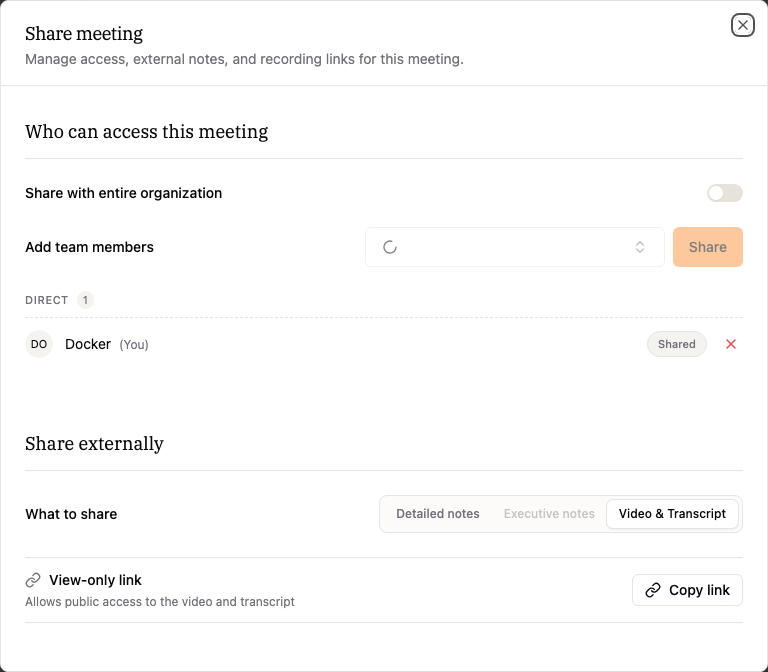
Task: Click the orange Share button
Action: click(x=707, y=247)
